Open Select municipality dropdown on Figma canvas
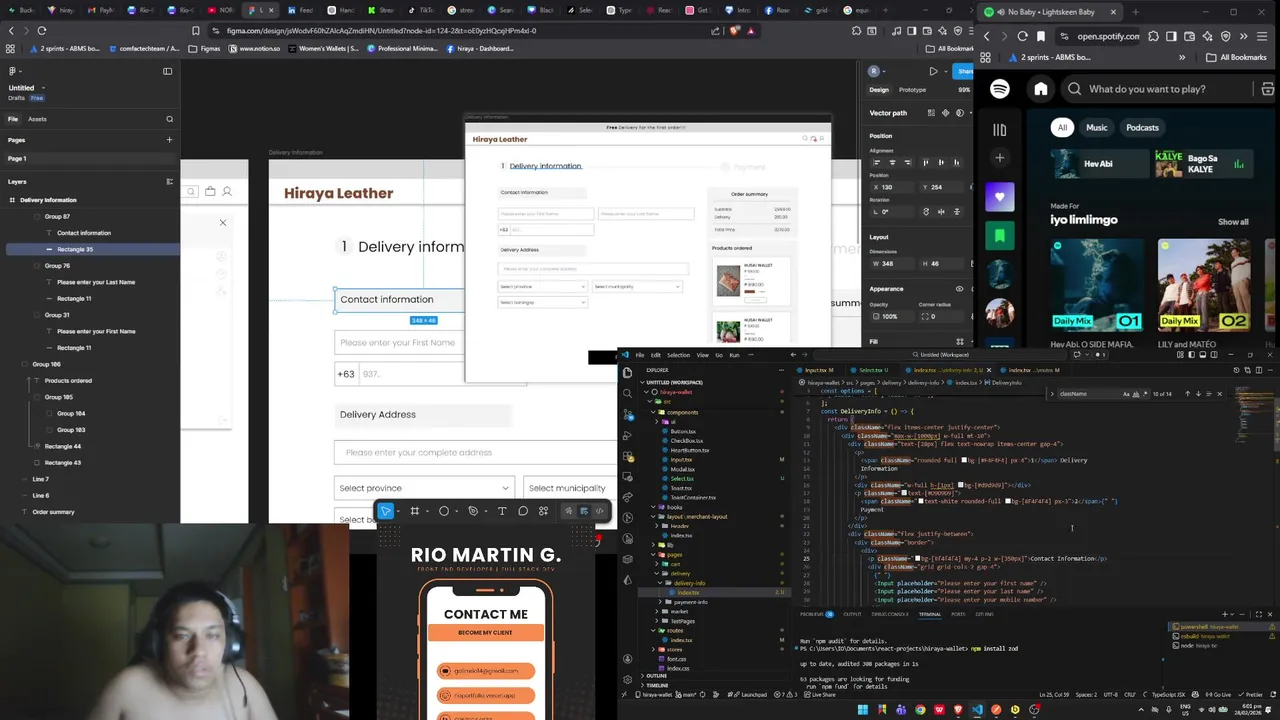Screen dimensions: 1280x720 point(570,488)
